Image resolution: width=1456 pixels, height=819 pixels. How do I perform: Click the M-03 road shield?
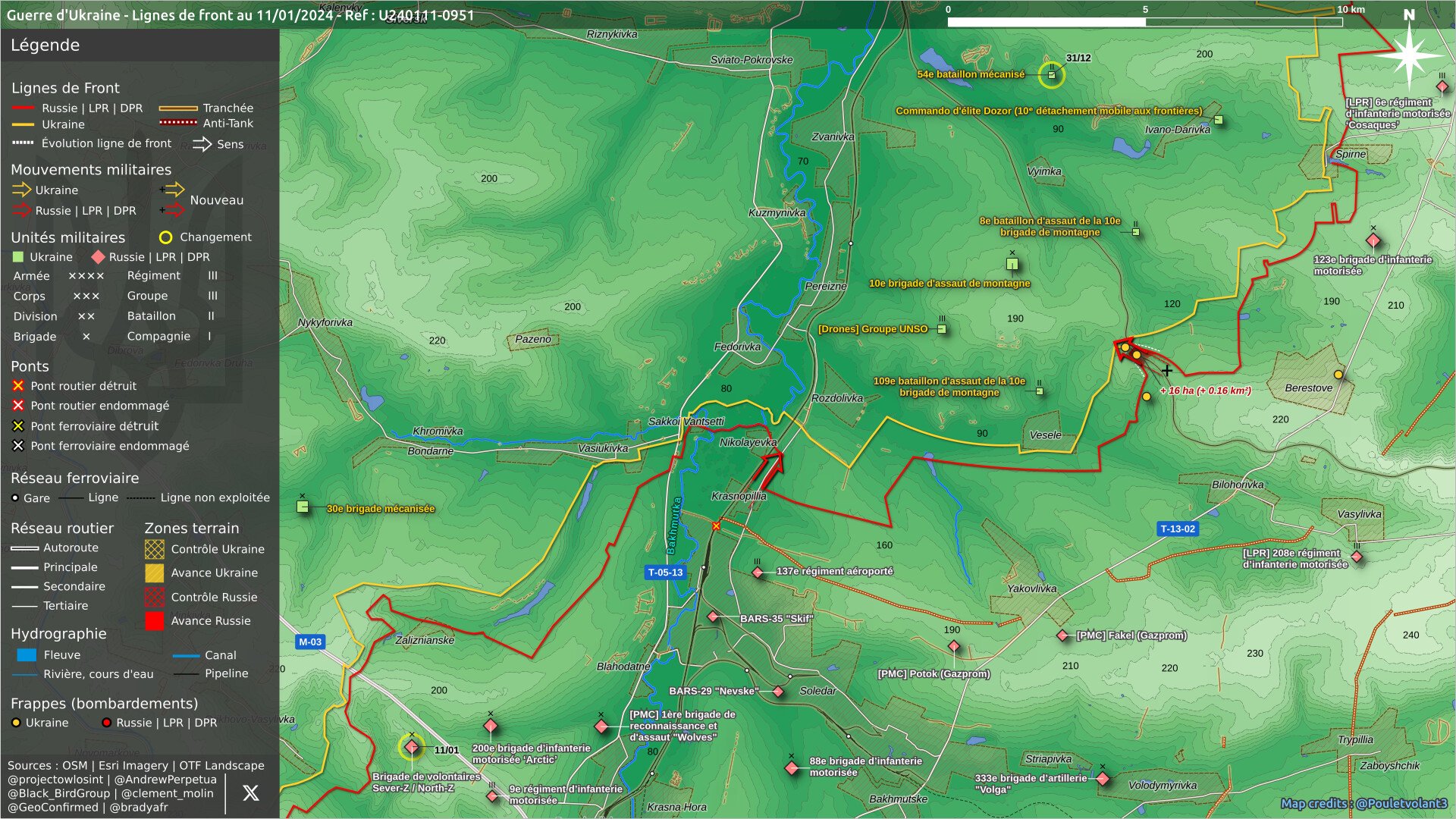(309, 642)
